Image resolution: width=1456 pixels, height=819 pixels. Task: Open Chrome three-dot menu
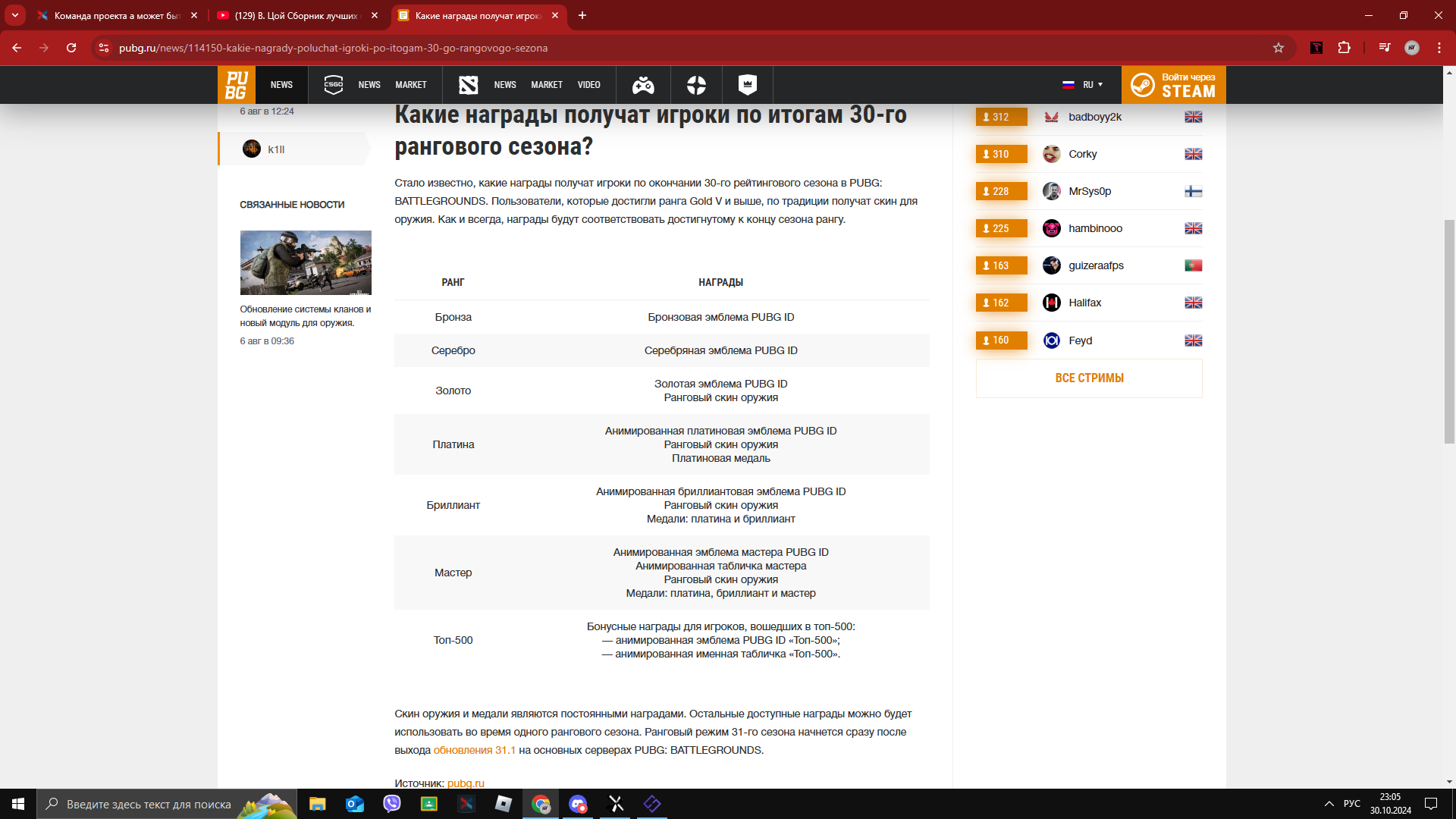1439,48
